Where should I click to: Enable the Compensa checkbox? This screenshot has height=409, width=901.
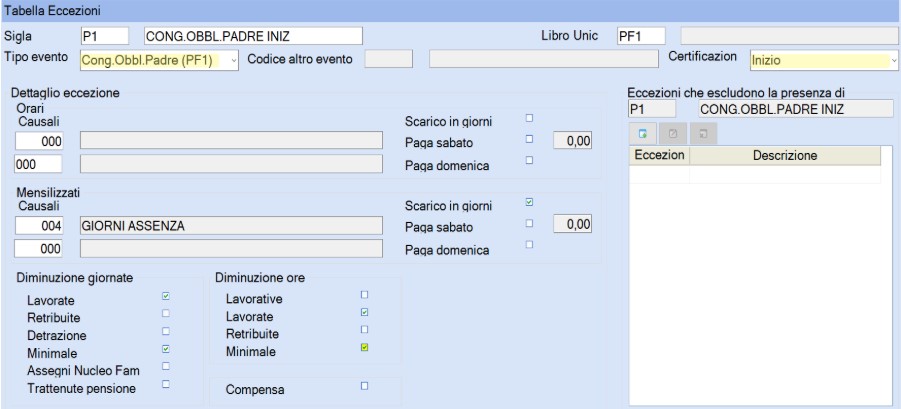[364, 386]
